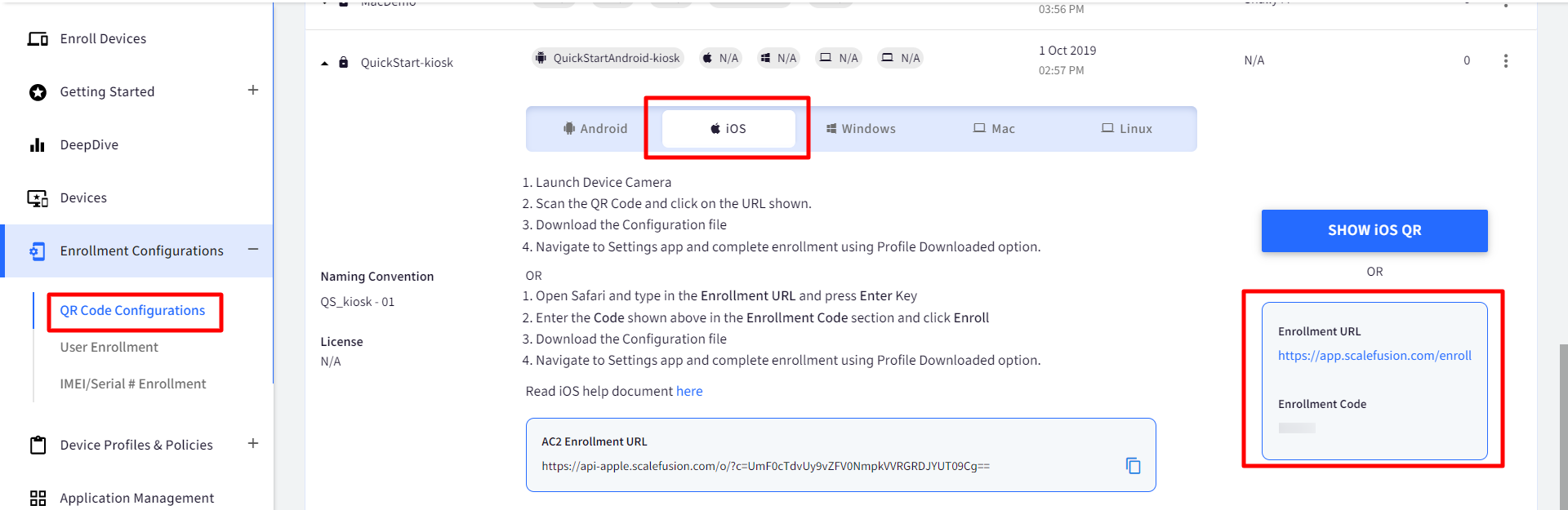Click the Apple N/A profile chip
The image size is (1568, 510).
720,58
